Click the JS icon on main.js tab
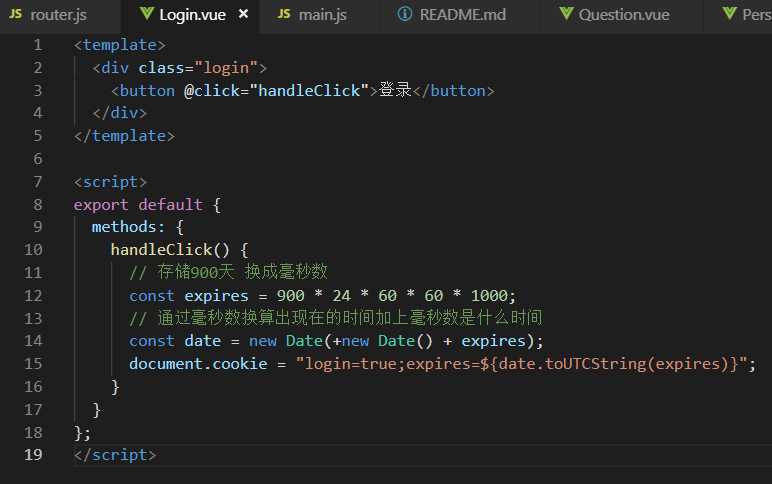This screenshot has height=484, width=772. point(284,14)
